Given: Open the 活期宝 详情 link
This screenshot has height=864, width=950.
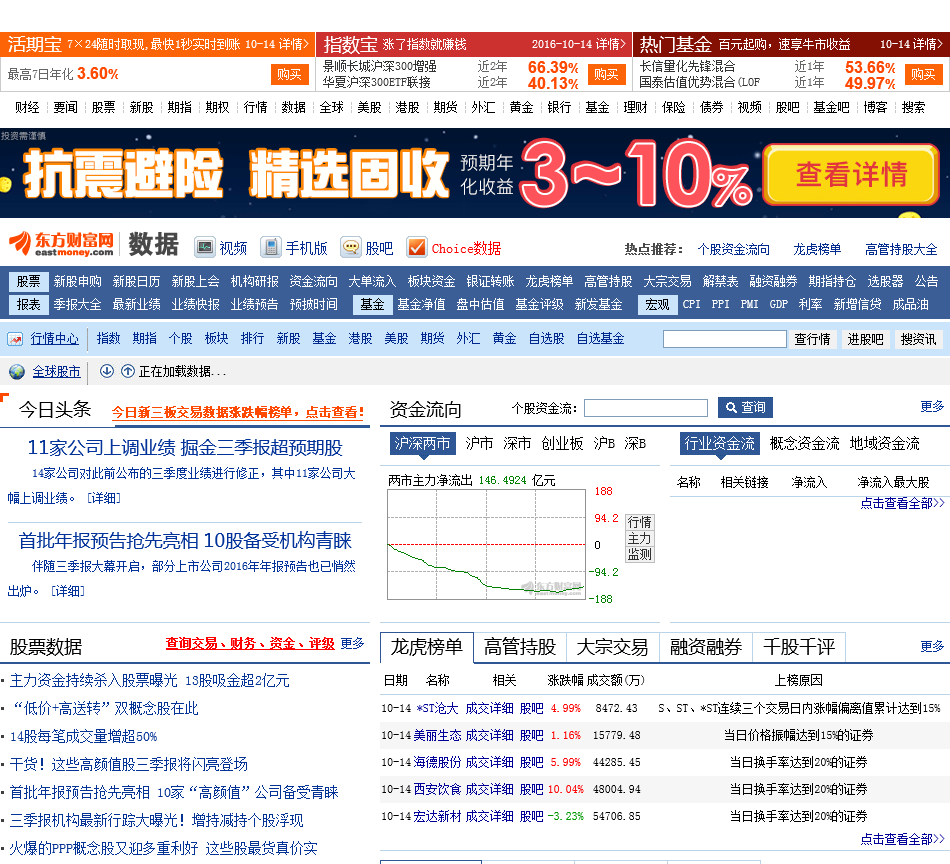Looking at the screenshot, I should [x=293, y=44].
